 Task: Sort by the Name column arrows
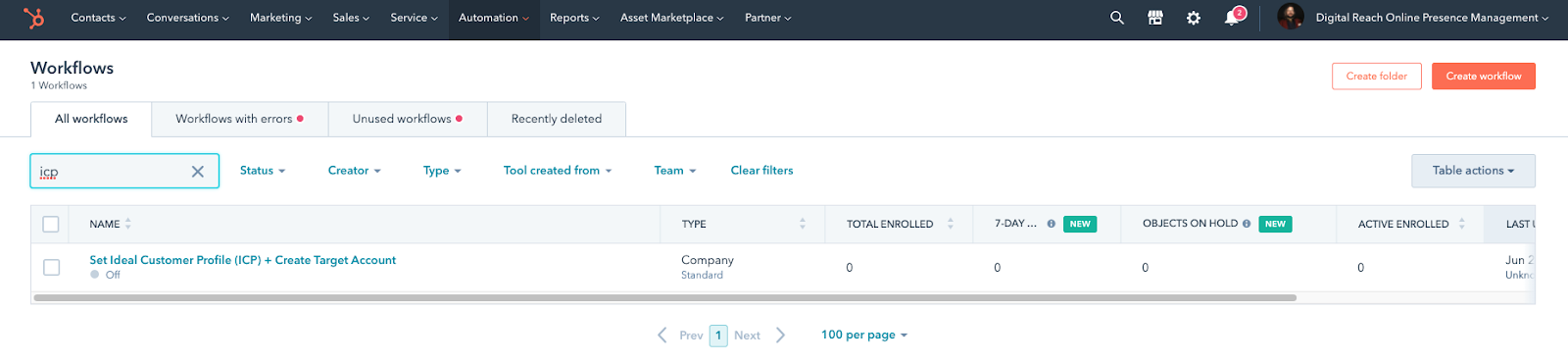click(128, 224)
